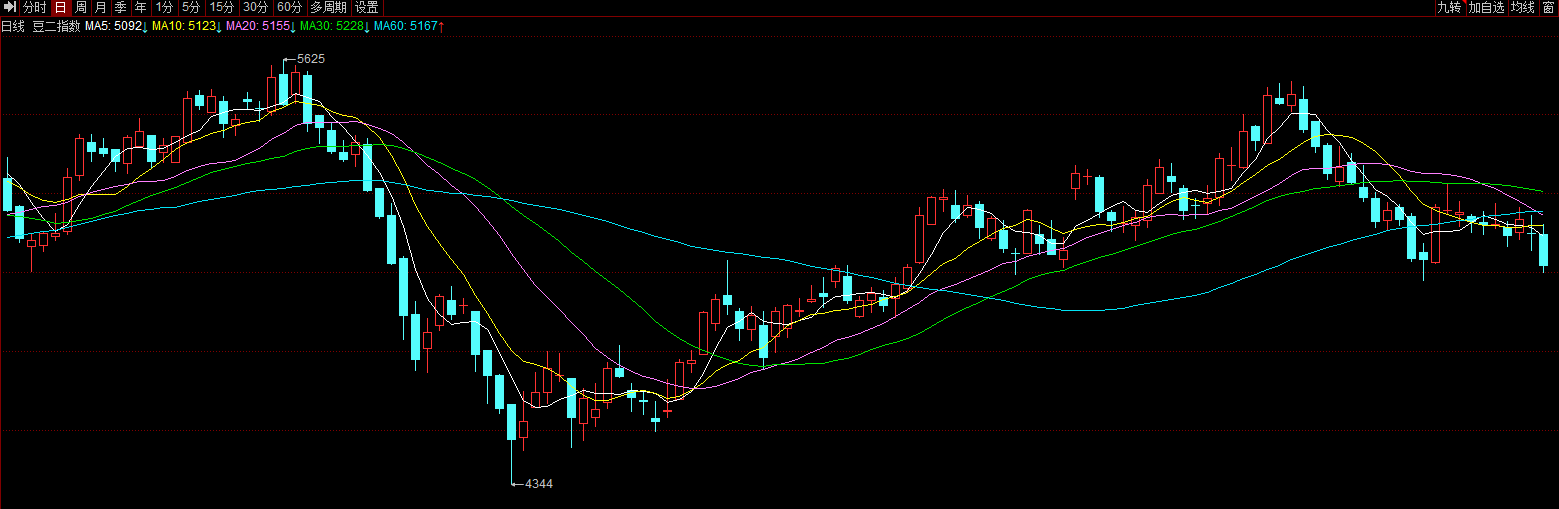The height and width of the screenshot is (509, 1559).
Task: Select the 60分 period tab
Action: 290,7
